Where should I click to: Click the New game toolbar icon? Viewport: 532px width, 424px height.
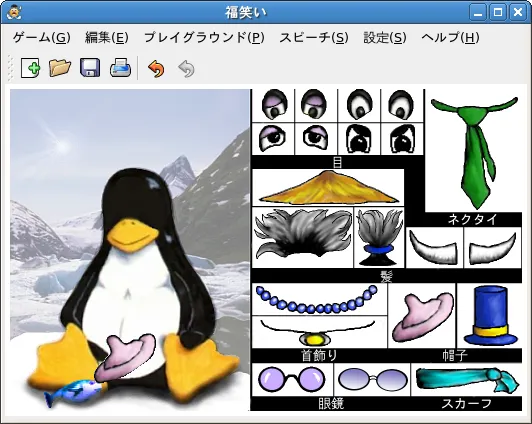(x=30, y=68)
